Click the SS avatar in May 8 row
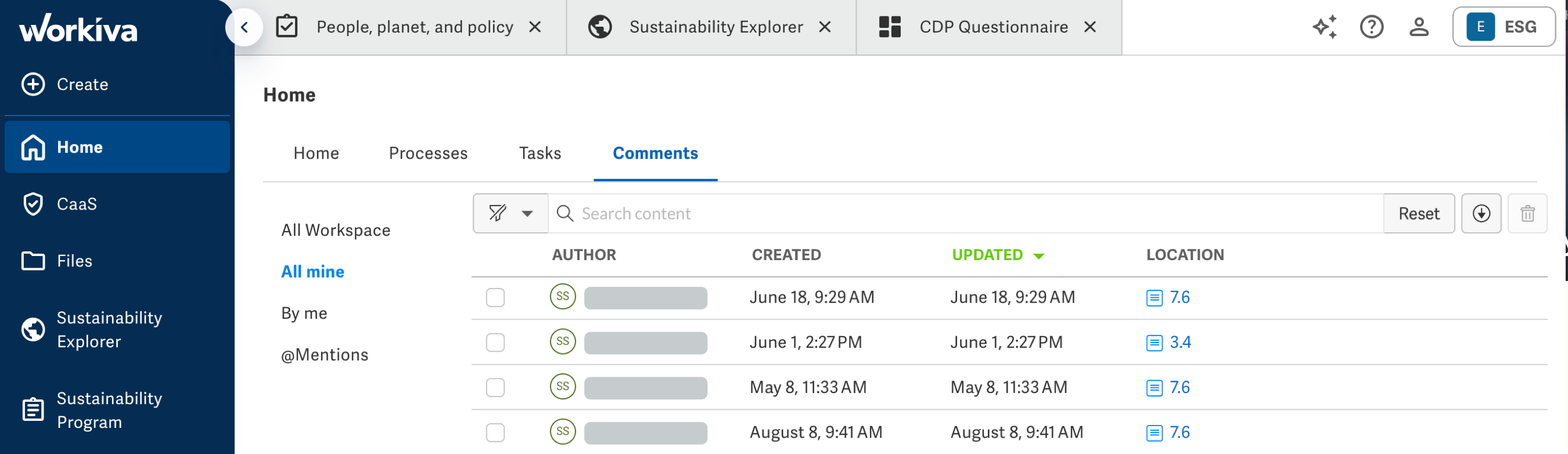Screen dimensions: 1568x454 pyautogui.click(x=562, y=387)
